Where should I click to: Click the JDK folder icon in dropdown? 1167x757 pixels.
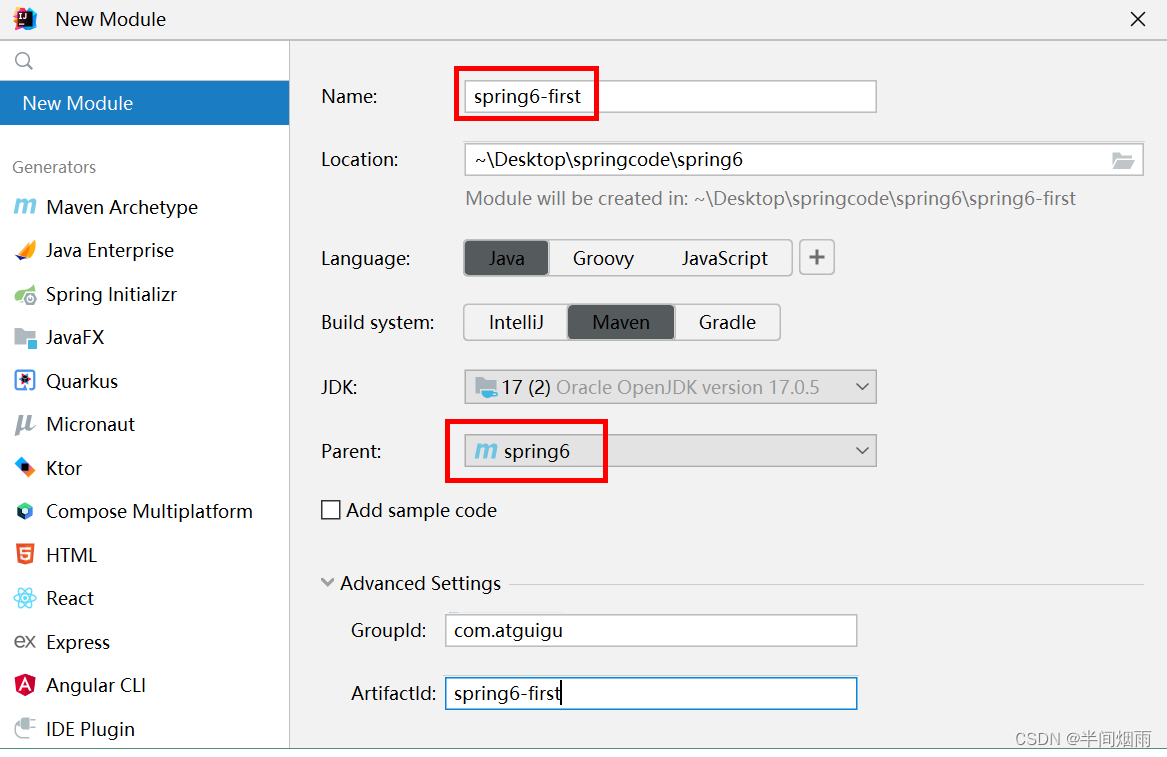(486, 387)
